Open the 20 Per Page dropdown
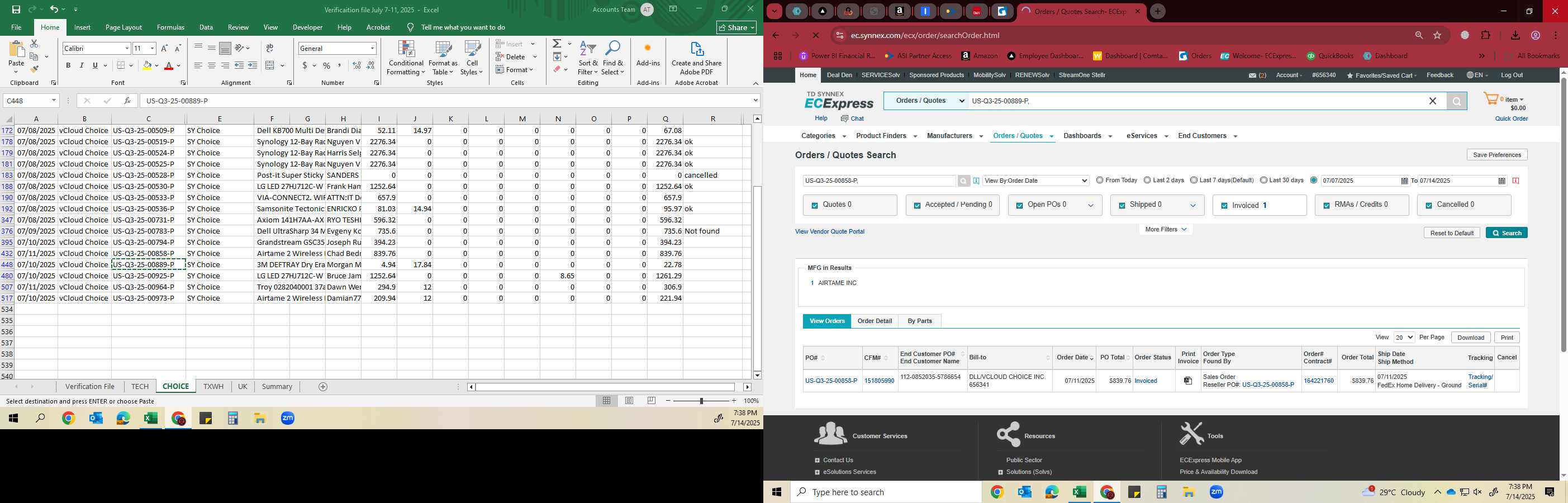This screenshot has width=1568, height=503. tap(1404, 338)
